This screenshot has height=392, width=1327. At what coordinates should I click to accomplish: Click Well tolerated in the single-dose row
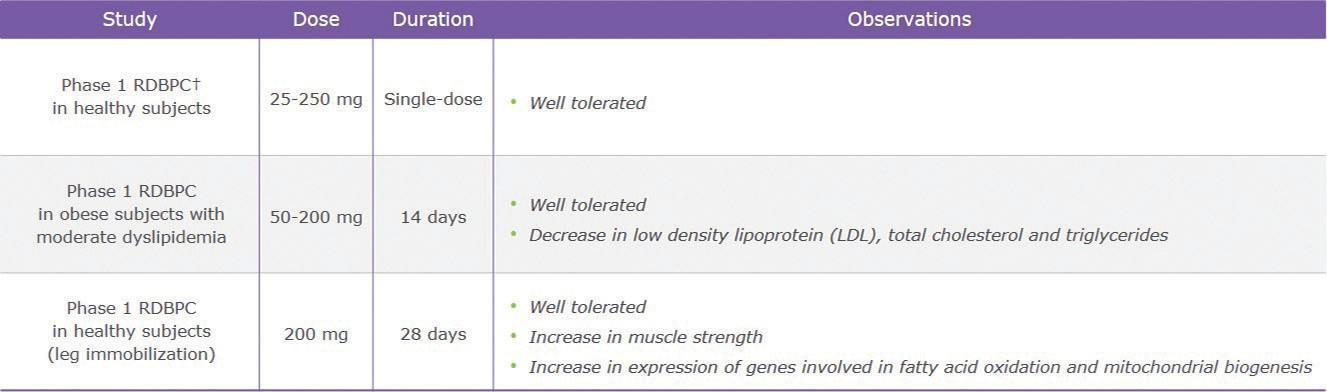pyautogui.click(x=587, y=102)
